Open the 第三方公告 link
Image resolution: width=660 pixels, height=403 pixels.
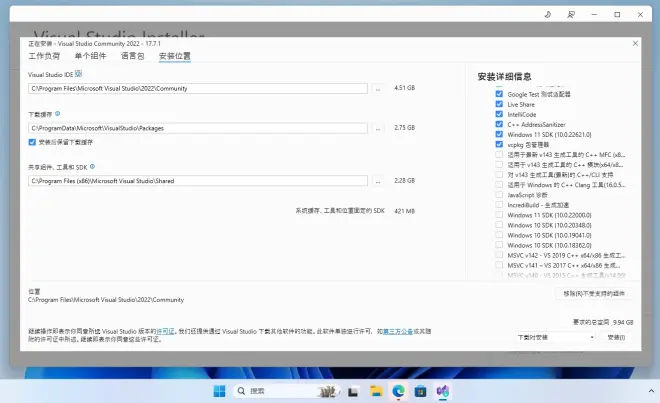(x=398, y=331)
